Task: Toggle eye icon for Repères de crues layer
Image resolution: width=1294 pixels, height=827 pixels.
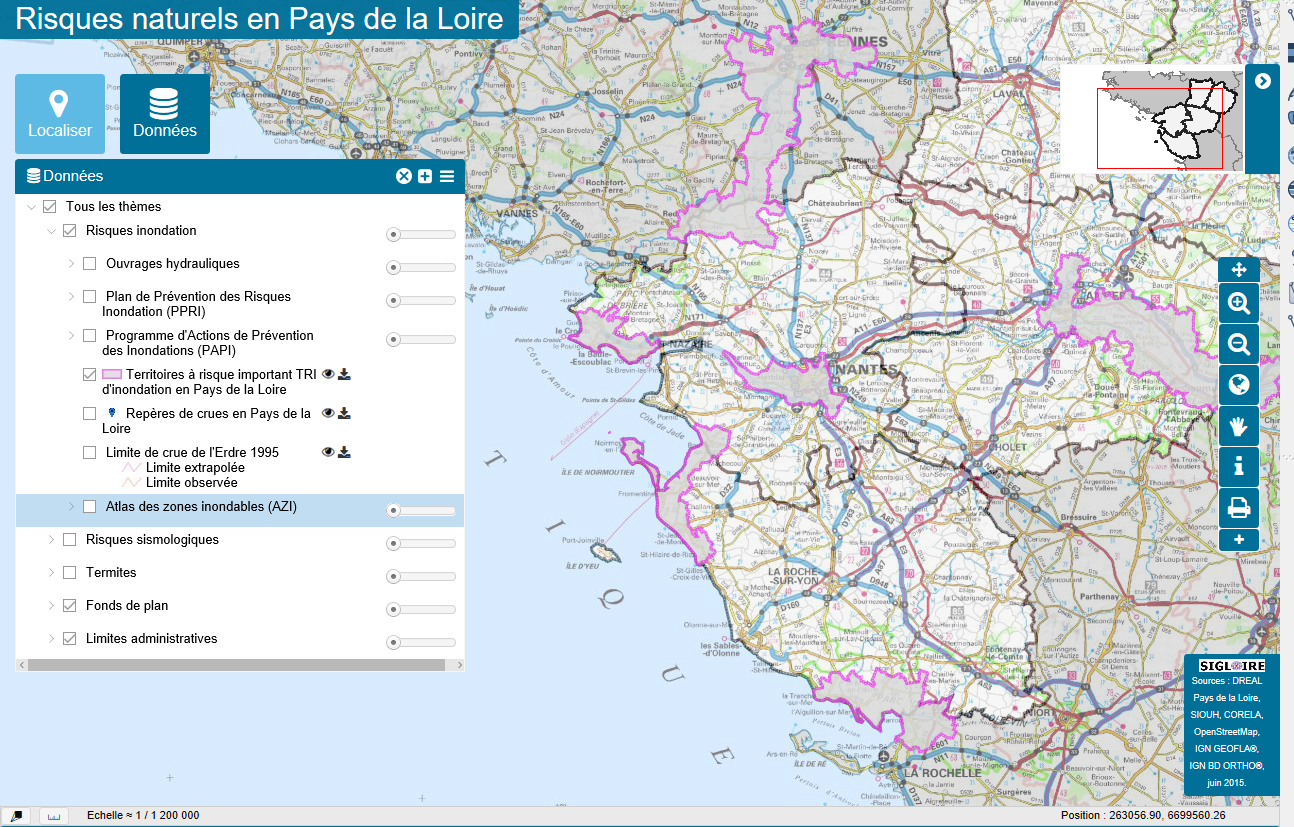Action: point(328,413)
